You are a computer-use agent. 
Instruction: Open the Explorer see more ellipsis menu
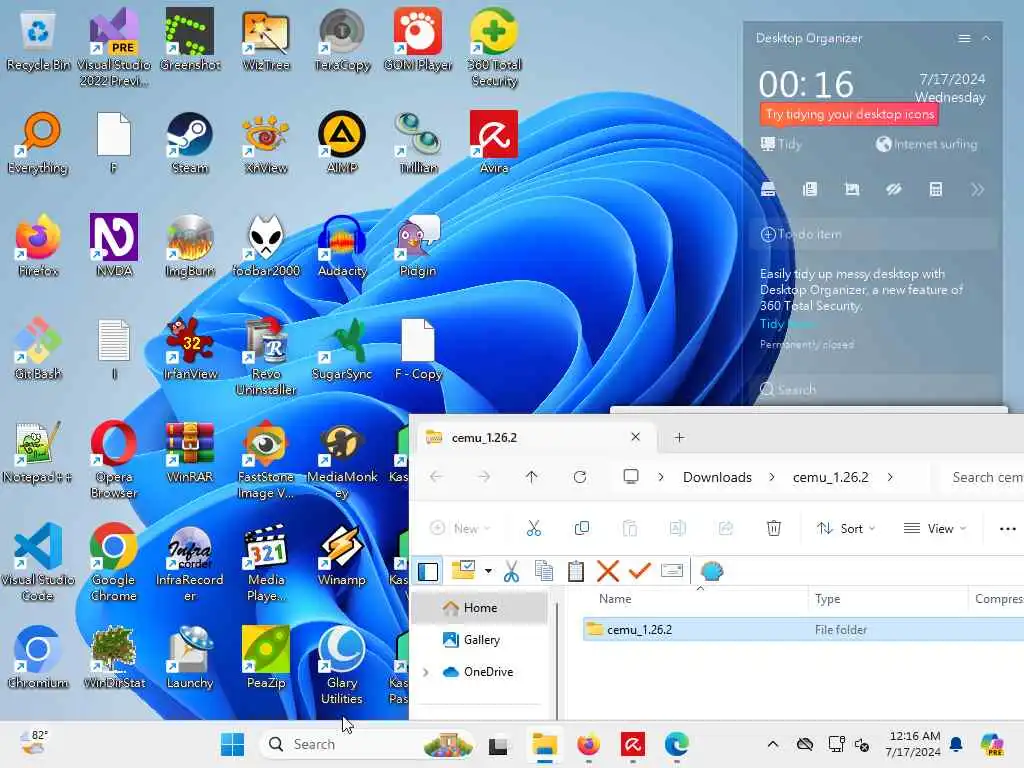coord(1007,528)
